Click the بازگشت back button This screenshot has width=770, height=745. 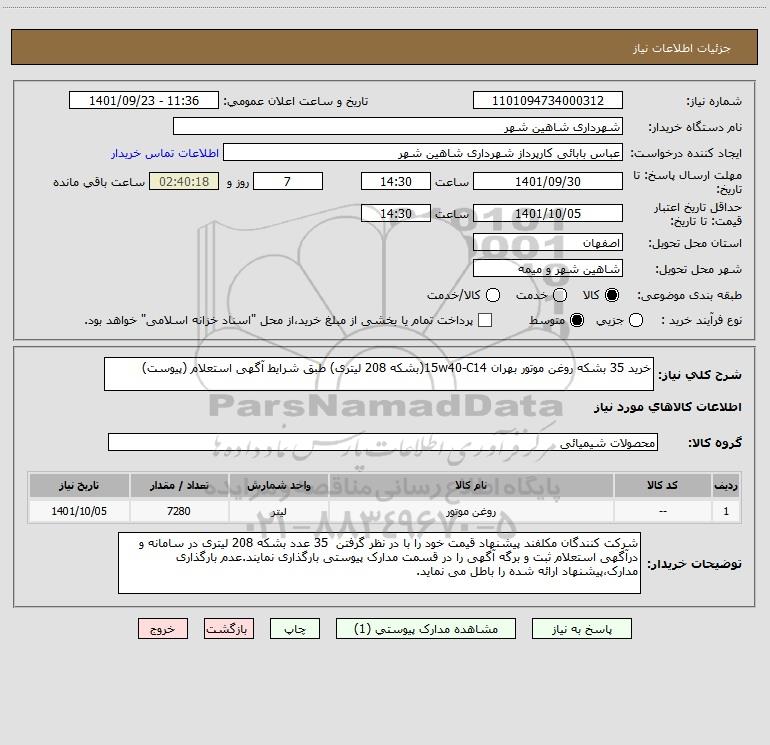229,629
